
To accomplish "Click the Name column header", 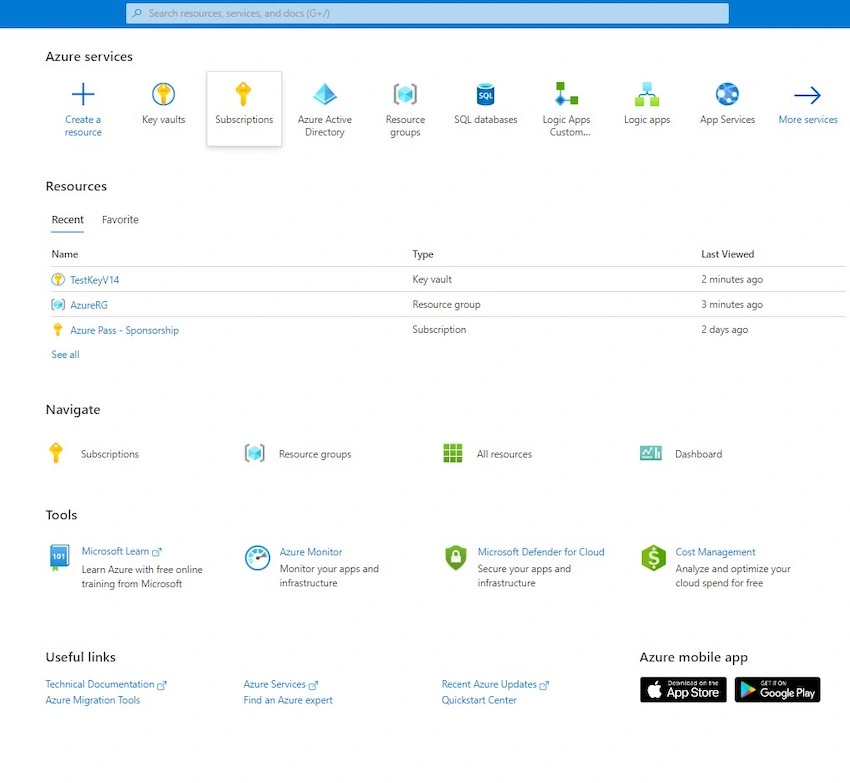I will [x=65, y=254].
